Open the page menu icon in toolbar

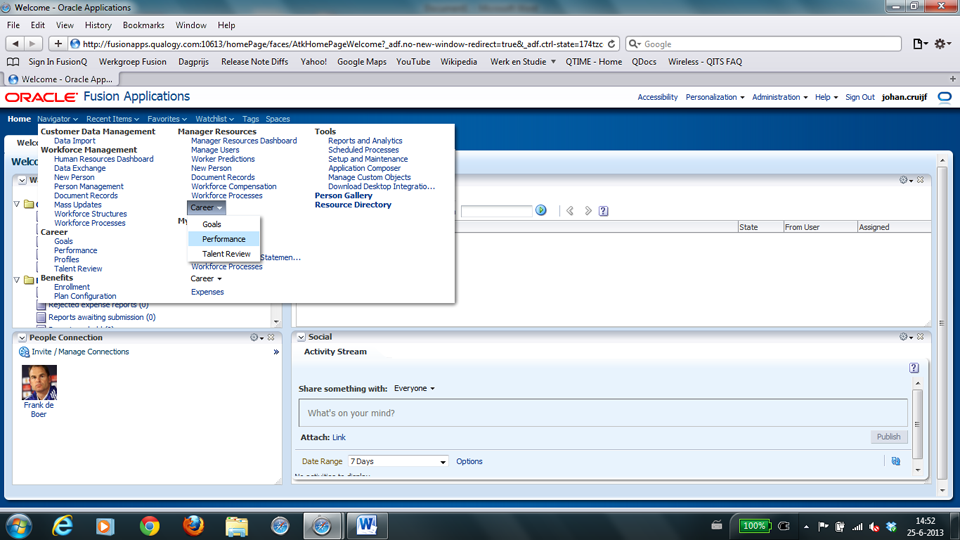point(920,44)
